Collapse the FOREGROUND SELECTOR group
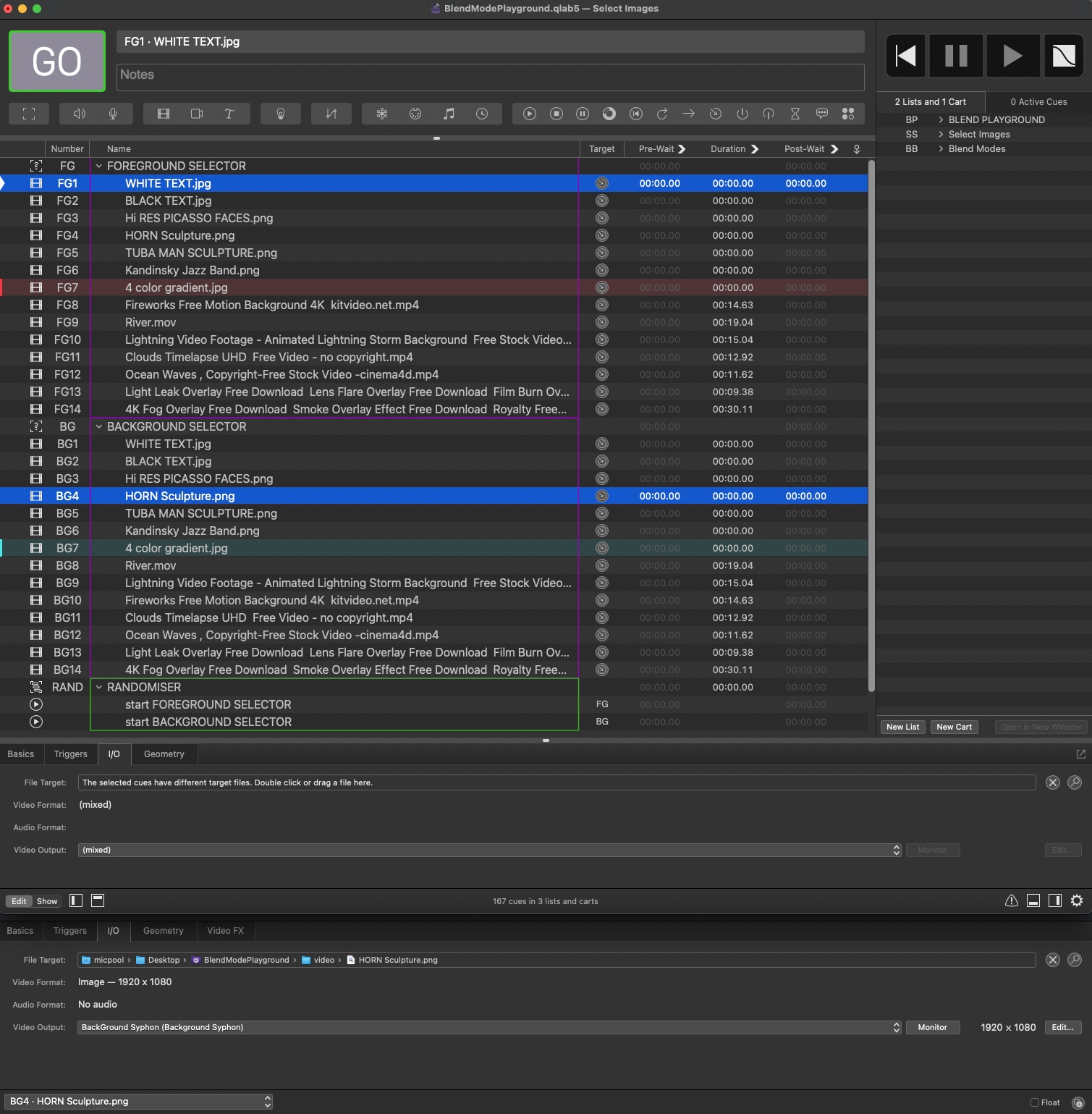 tap(99, 166)
